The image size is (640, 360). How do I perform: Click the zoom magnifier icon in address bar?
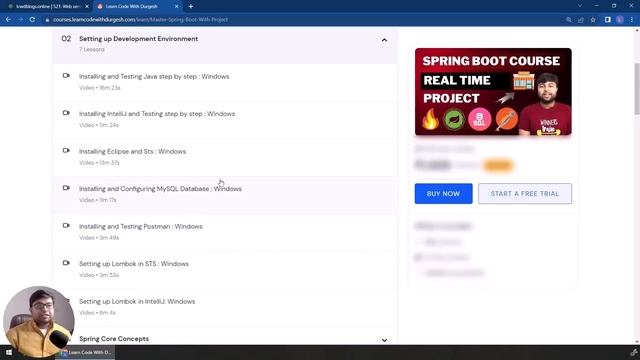[x=569, y=20]
